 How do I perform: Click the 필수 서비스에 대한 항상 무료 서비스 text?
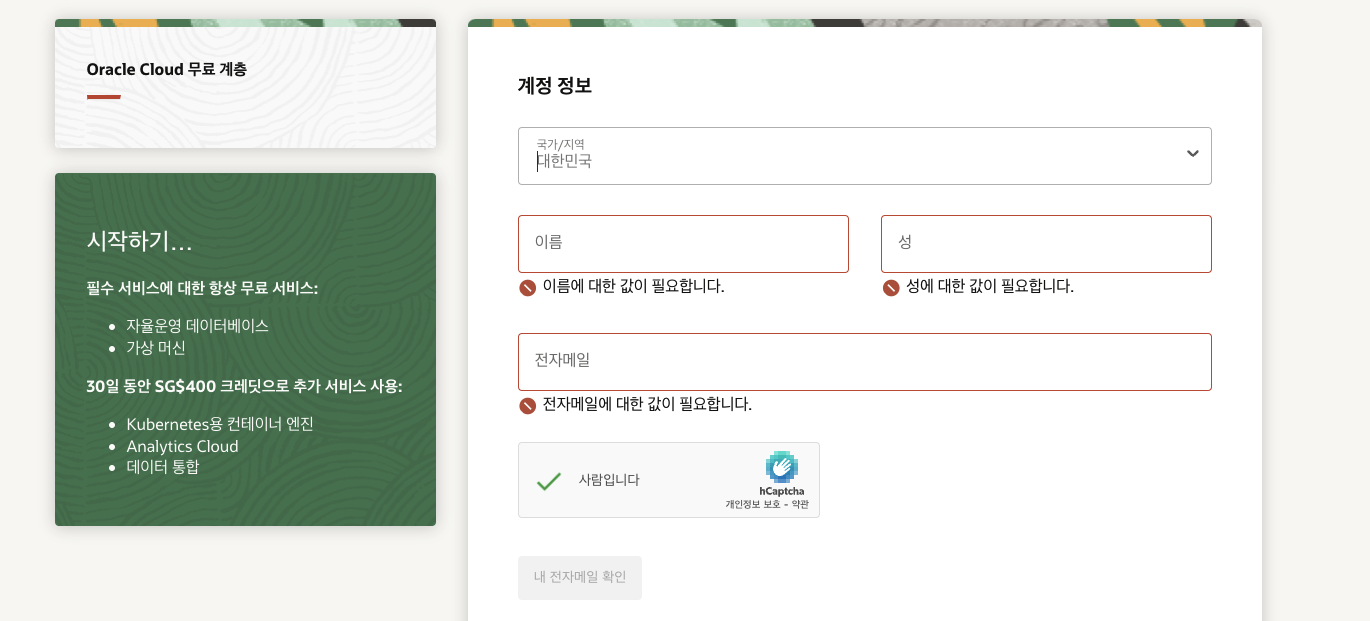[x=202, y=289]
